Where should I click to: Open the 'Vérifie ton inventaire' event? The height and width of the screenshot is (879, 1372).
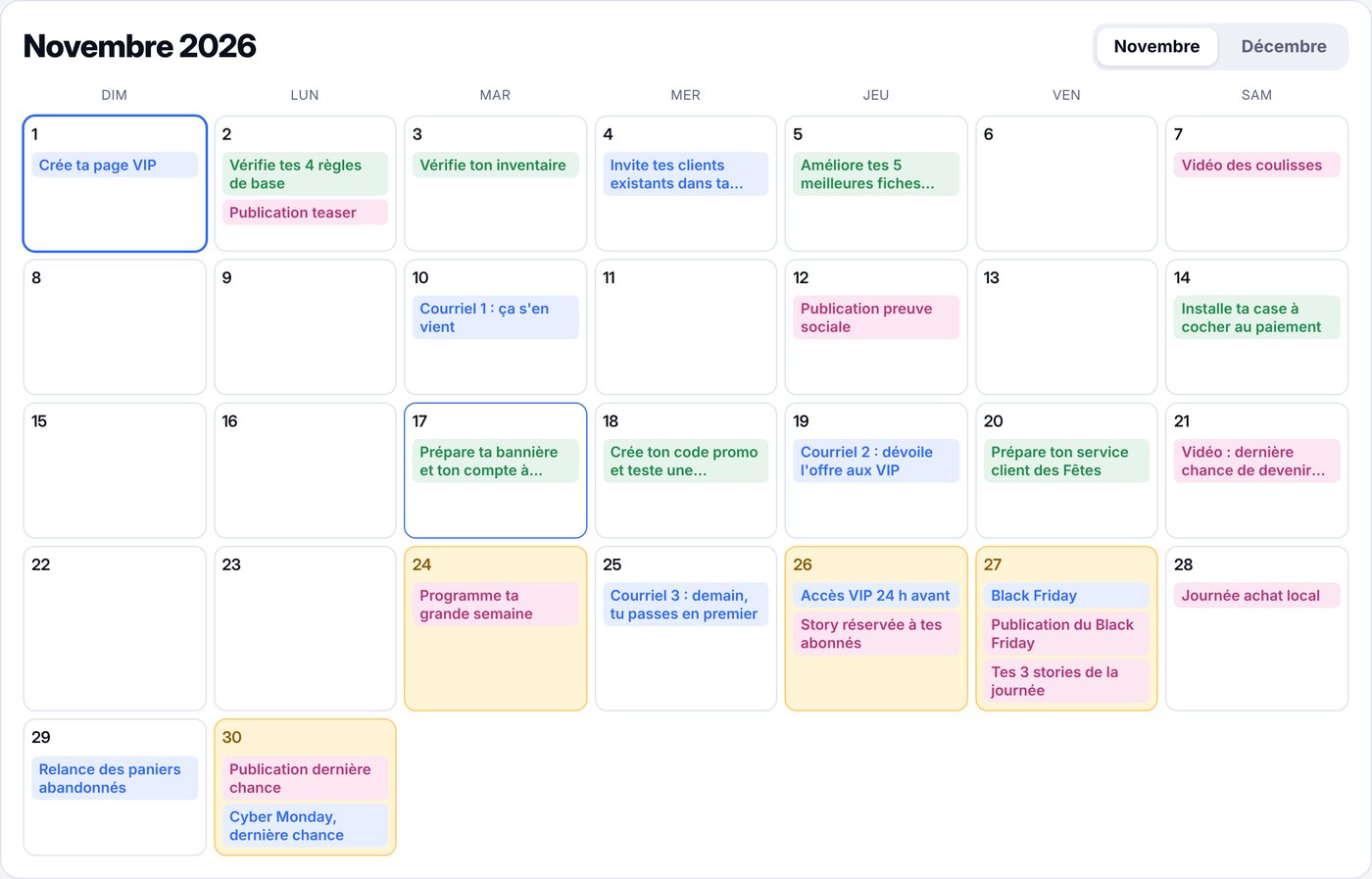coord(495,166)
